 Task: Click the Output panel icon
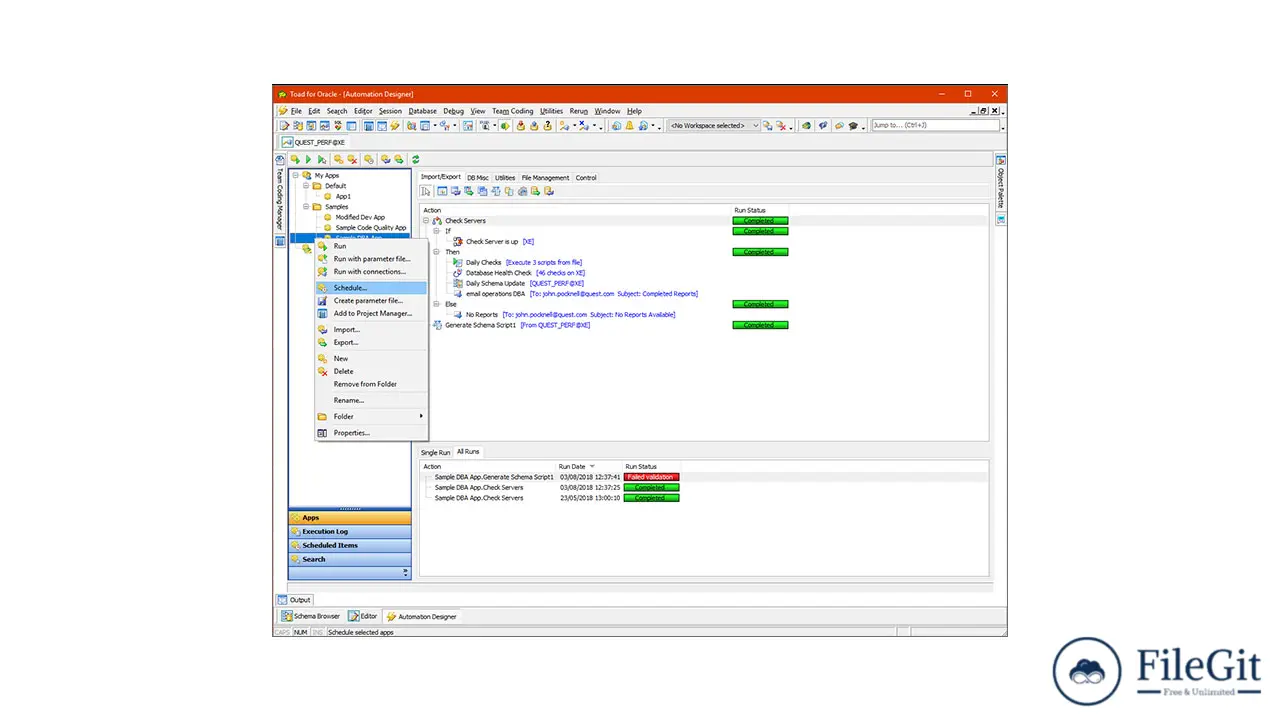click(x=282, y=600)
